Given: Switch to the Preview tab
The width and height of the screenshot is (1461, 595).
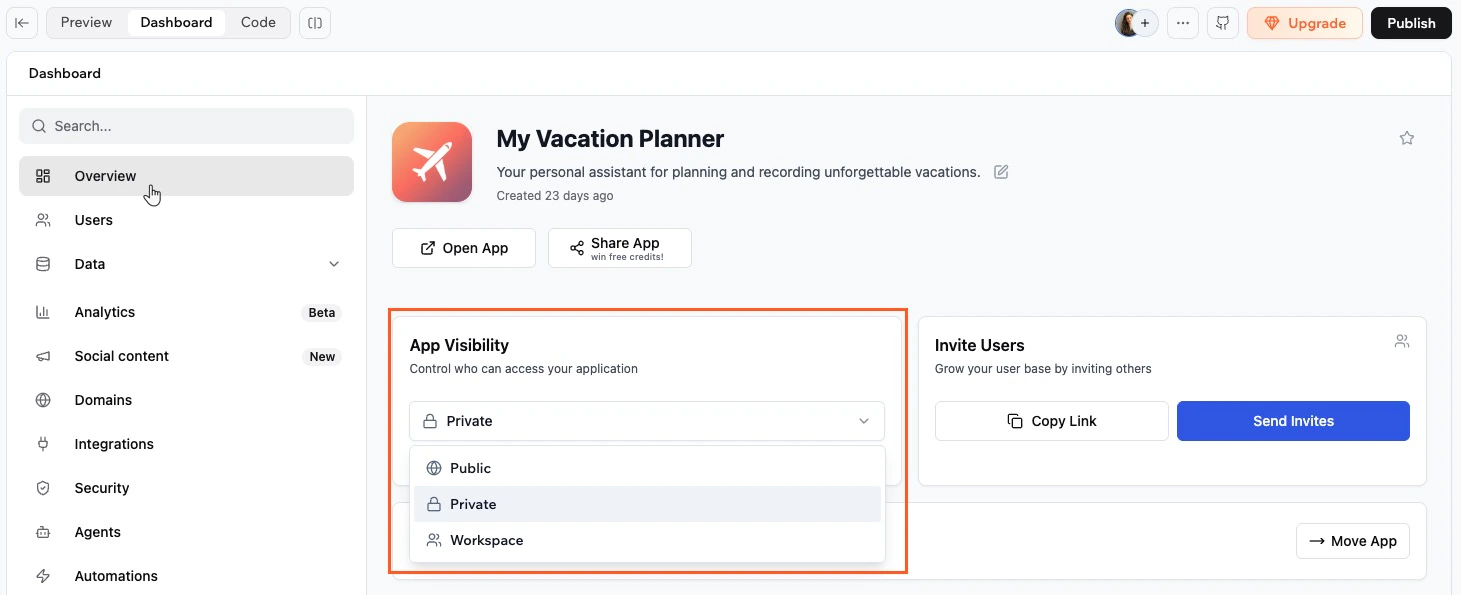Looking at the screenshot, I should point(85,21).
